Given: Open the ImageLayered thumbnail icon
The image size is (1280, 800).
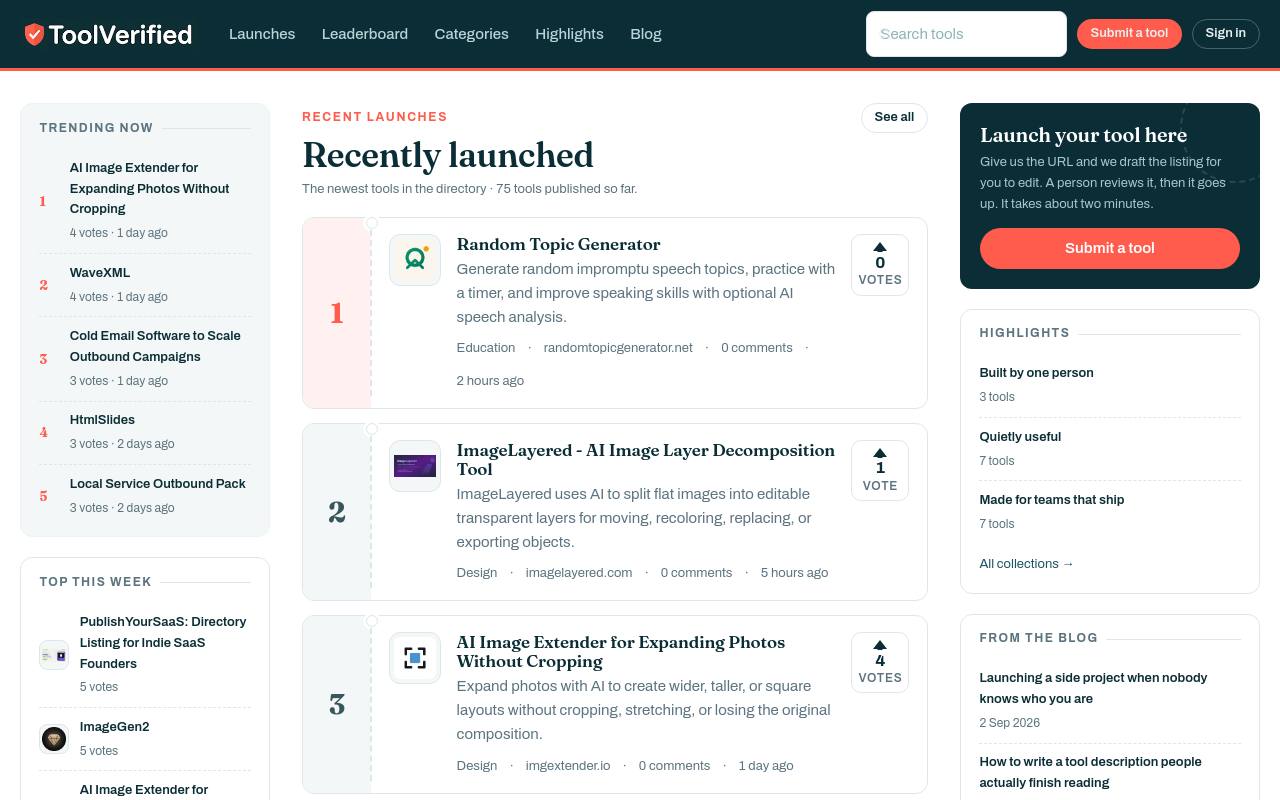Looking at the screenshot, I should [x=415, y=466].
